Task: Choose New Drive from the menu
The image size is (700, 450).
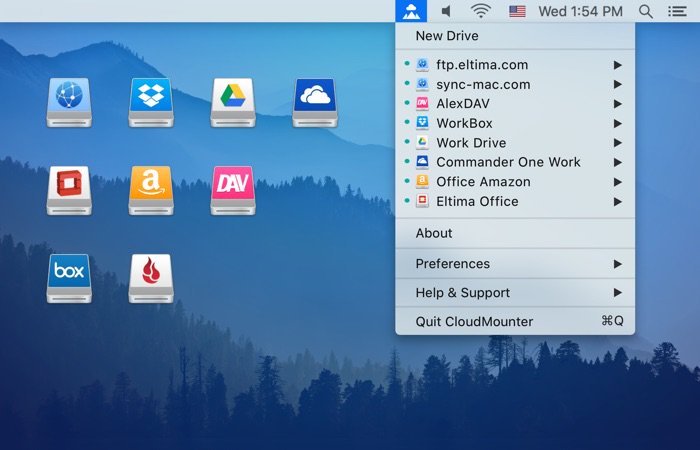Action: point(515,36)
